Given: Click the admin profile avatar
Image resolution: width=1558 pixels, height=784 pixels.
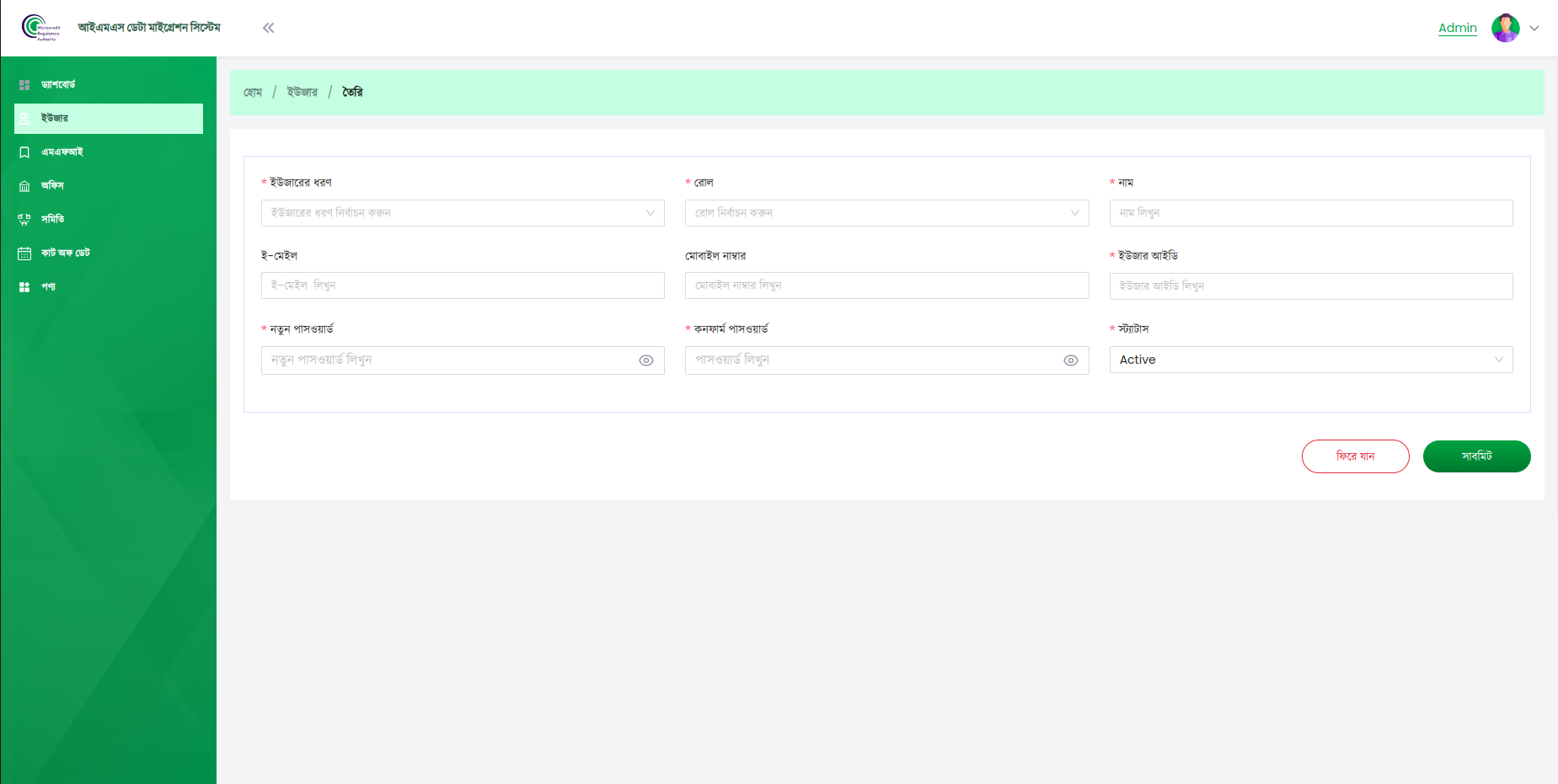Looking at the screenshot, I should tap(1505, 28).
